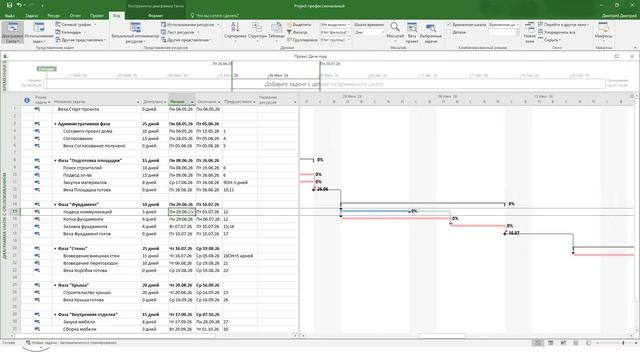Click the Save icon in quick access toolbar
This screenshot has height=360, width=640.
tap(9, 5)
